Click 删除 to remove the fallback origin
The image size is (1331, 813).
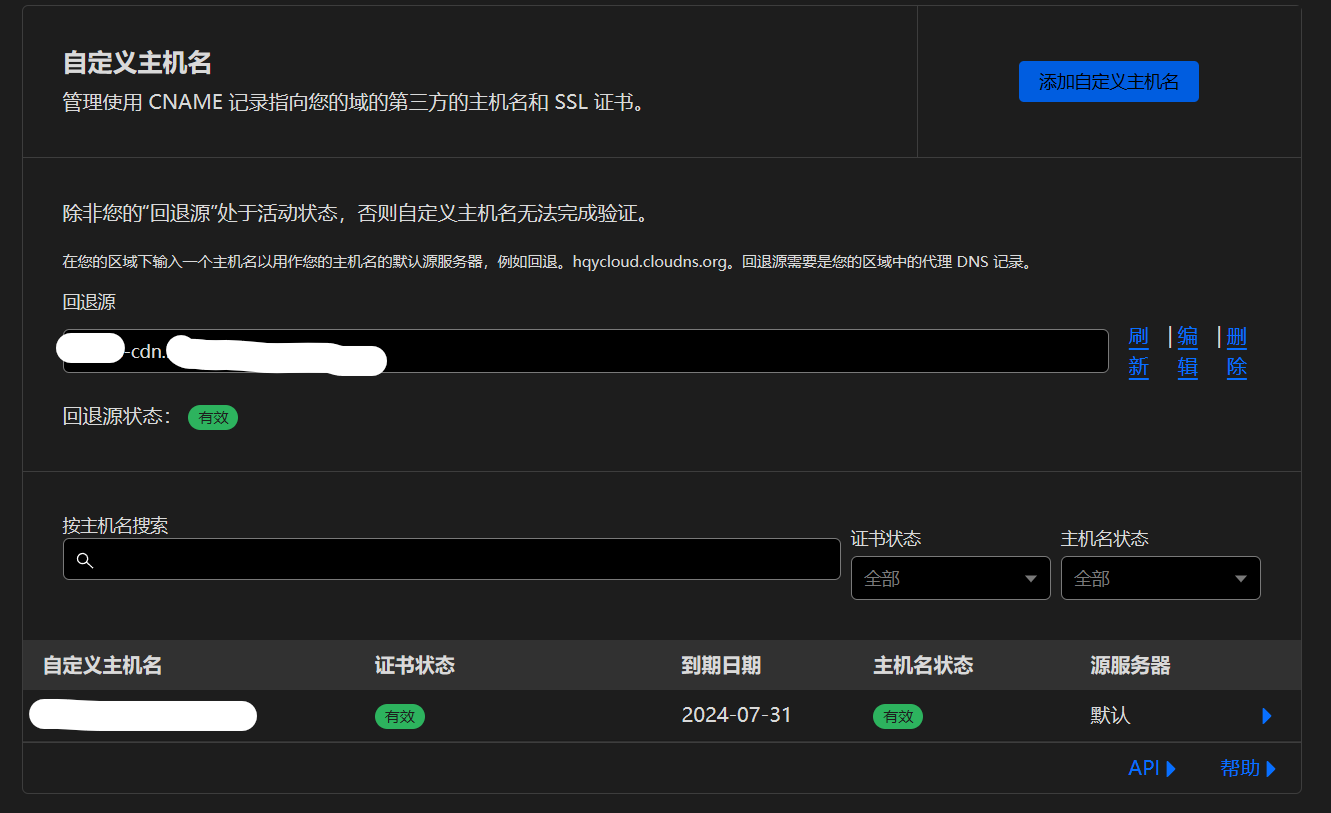tap(1236, 351)
